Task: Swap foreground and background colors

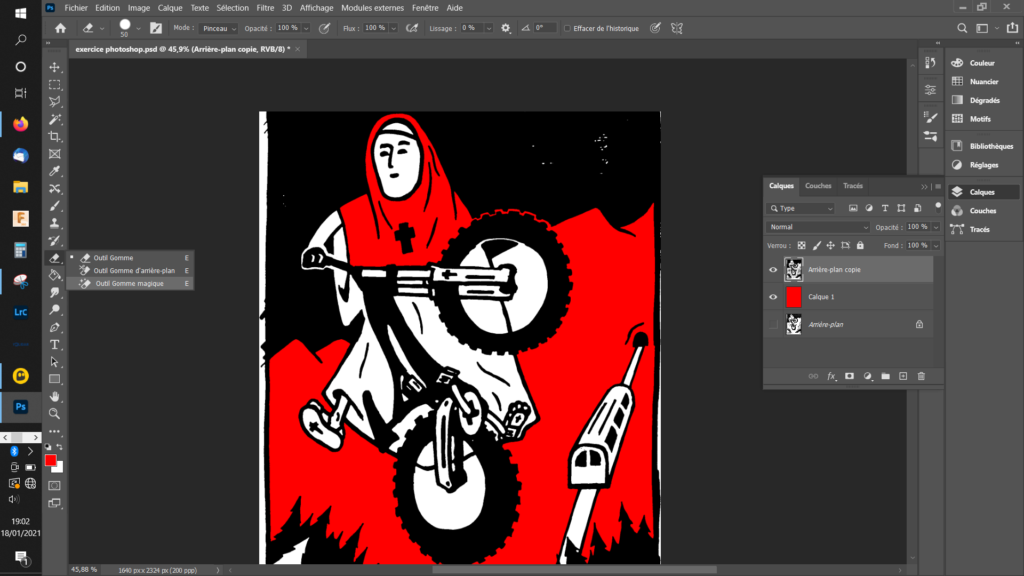Action: tap(59, 447)
